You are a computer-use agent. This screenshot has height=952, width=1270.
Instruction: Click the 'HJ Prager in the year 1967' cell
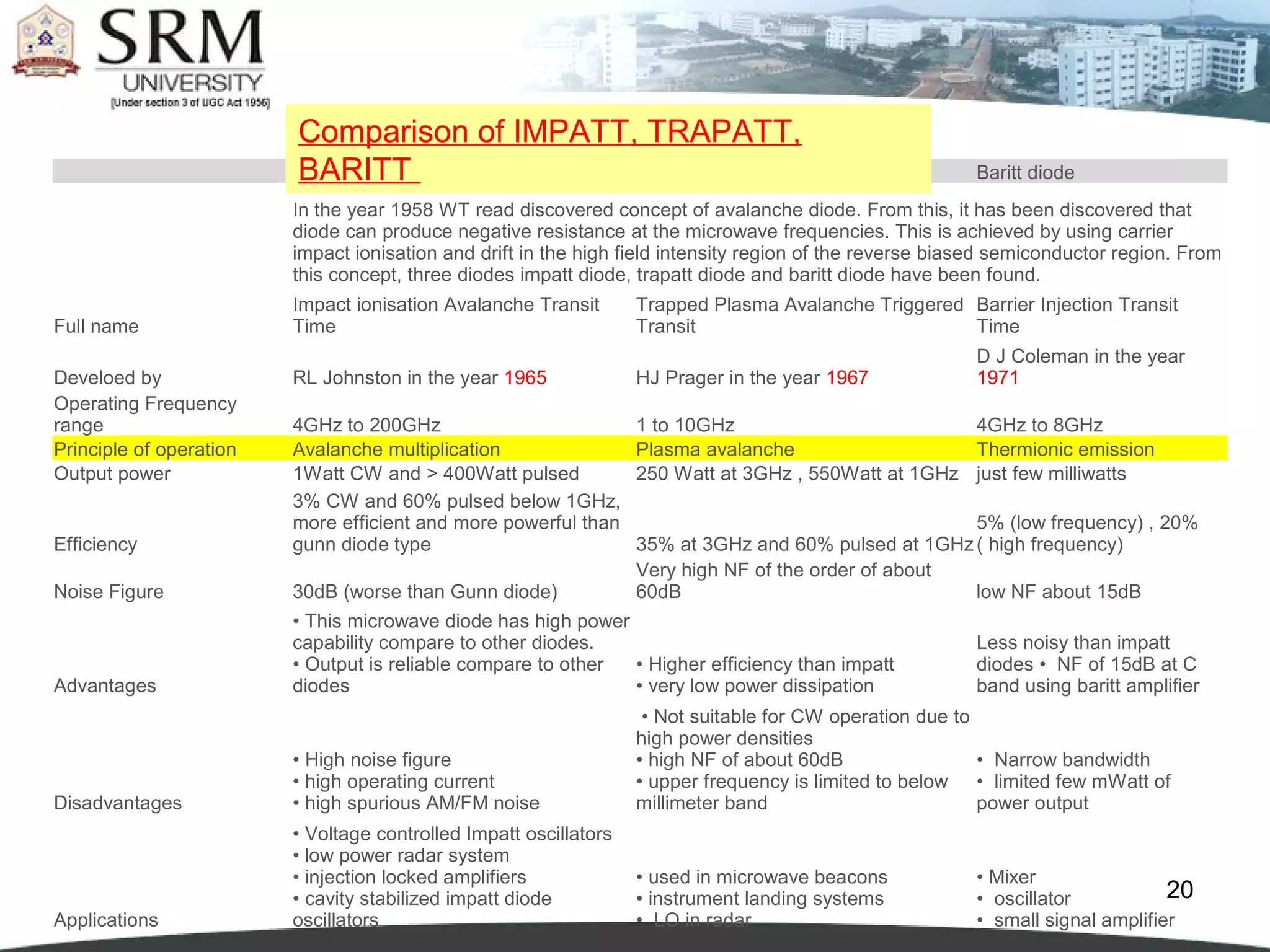(752, 377)
